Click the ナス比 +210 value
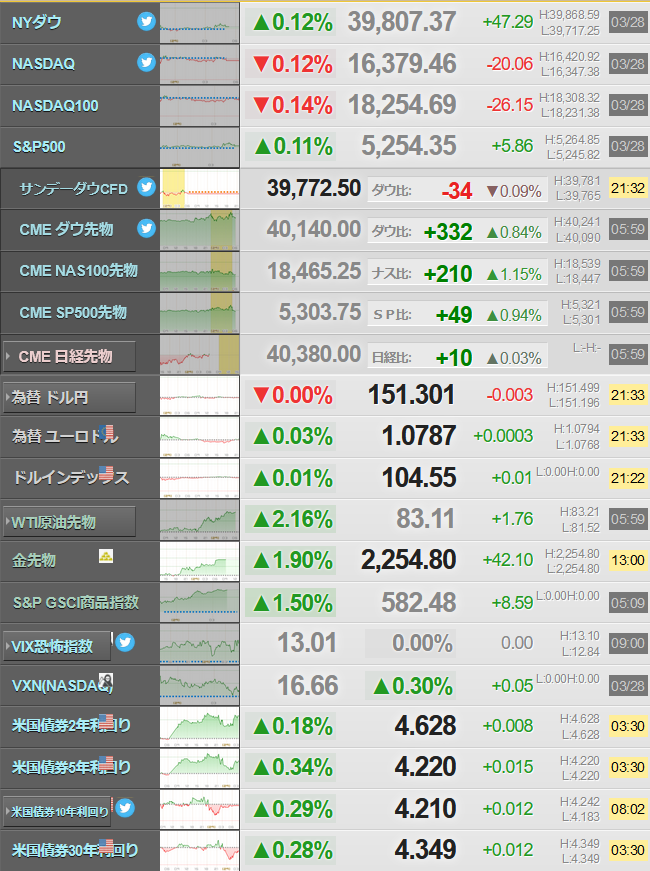This screenshot has height=871, width=650. coord(448,273)
